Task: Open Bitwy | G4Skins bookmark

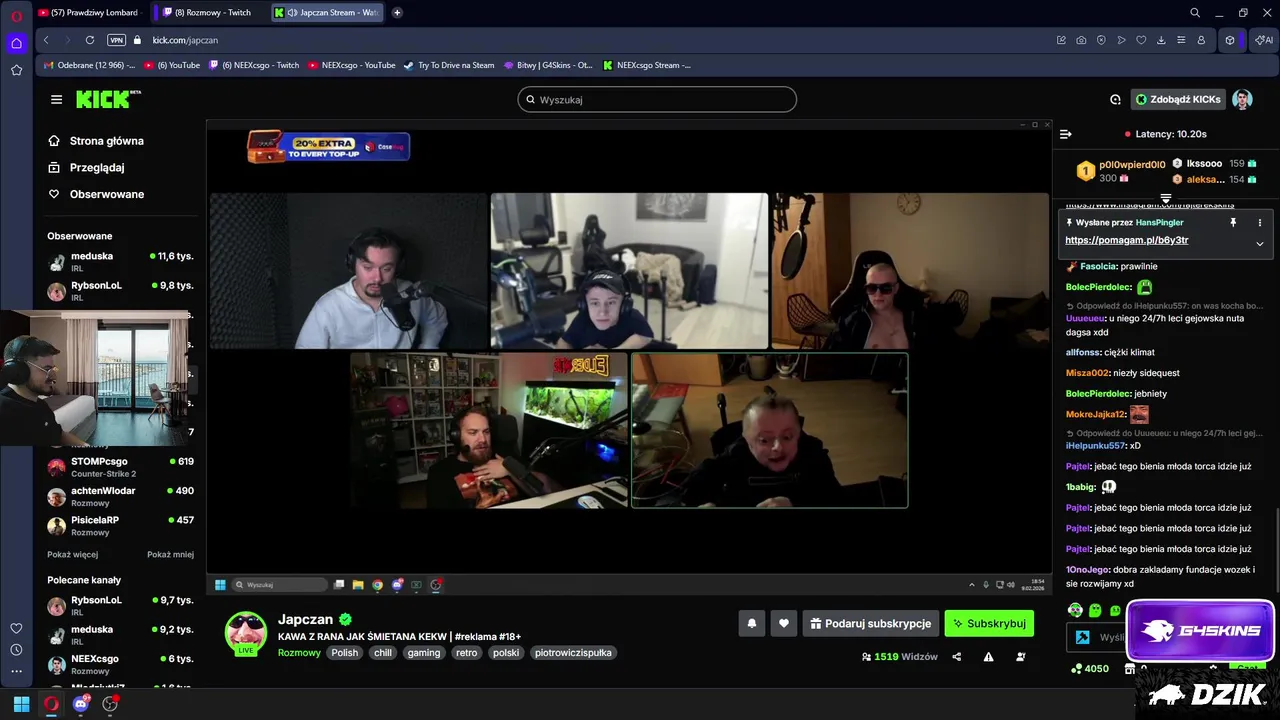Action: click(548, 65)
